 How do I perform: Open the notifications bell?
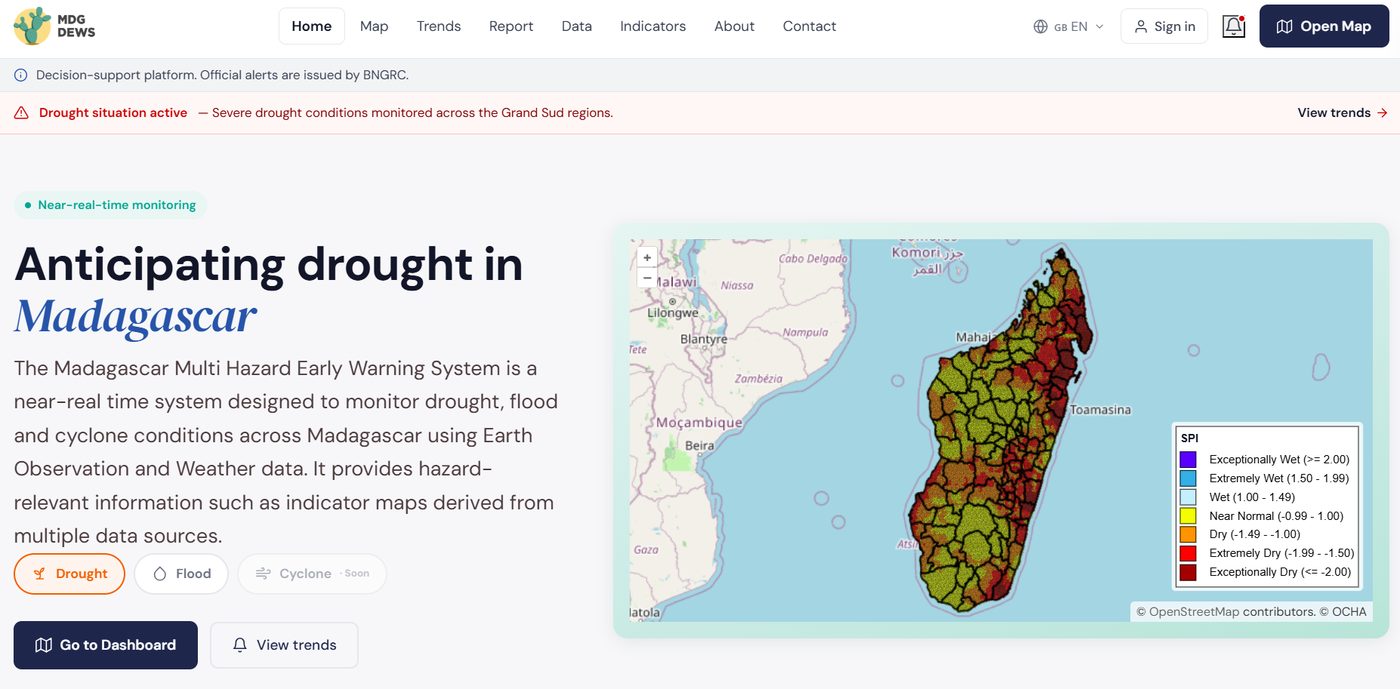(1234, 27)
